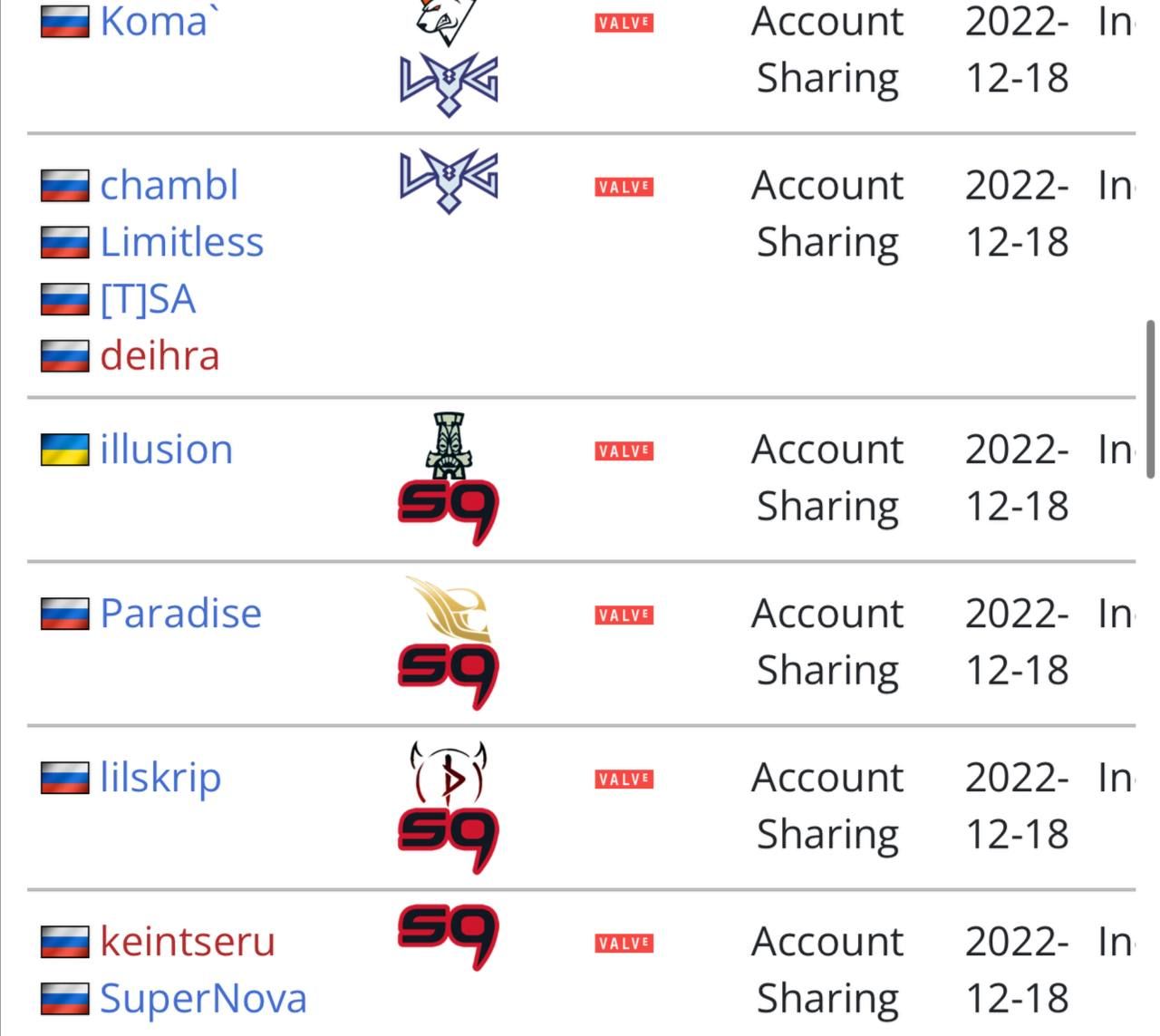Screen dimensions: 1160x1036
Task: Visit the [T]SA player page
Action: click(148, 299)
